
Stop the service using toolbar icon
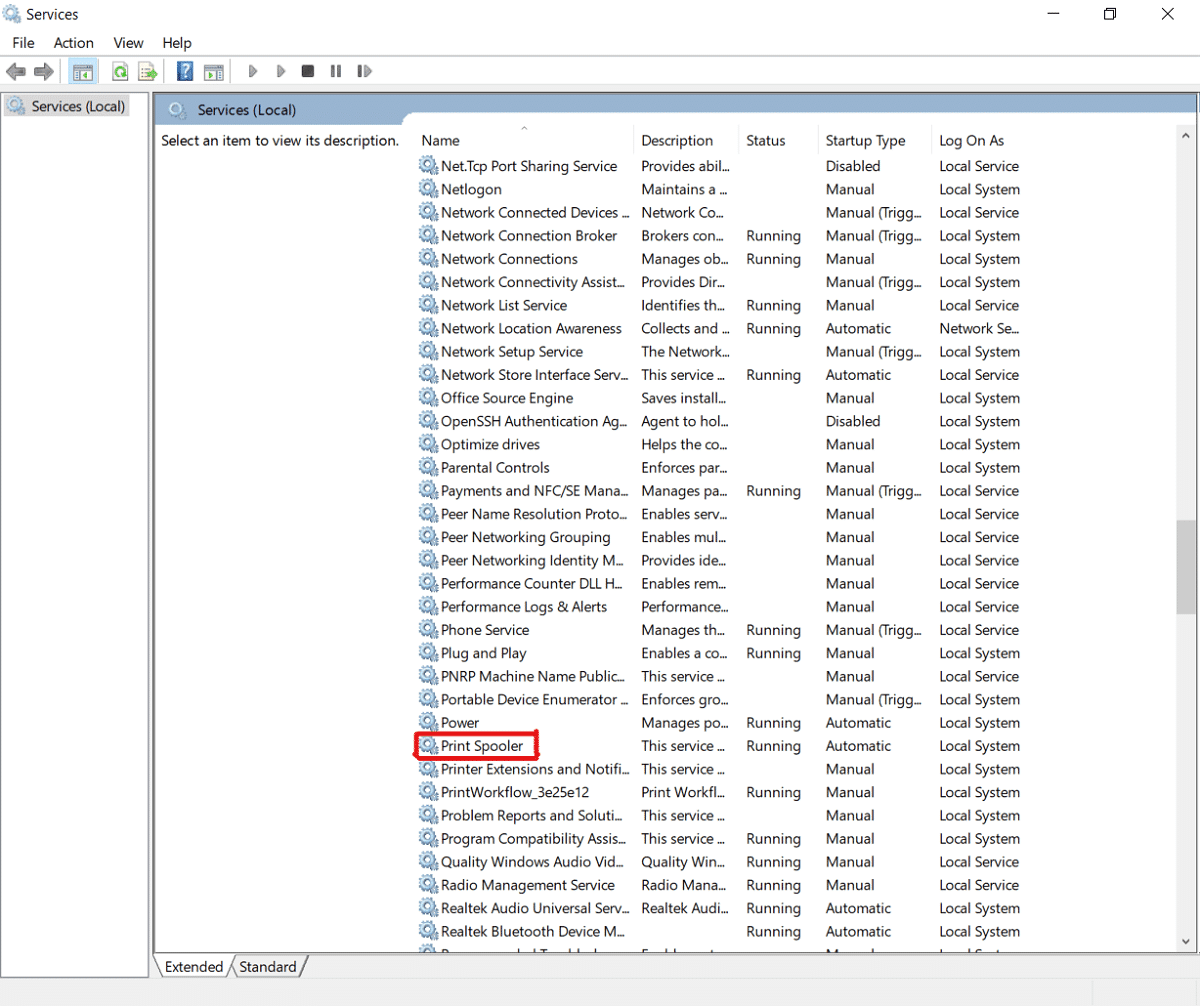307,70
